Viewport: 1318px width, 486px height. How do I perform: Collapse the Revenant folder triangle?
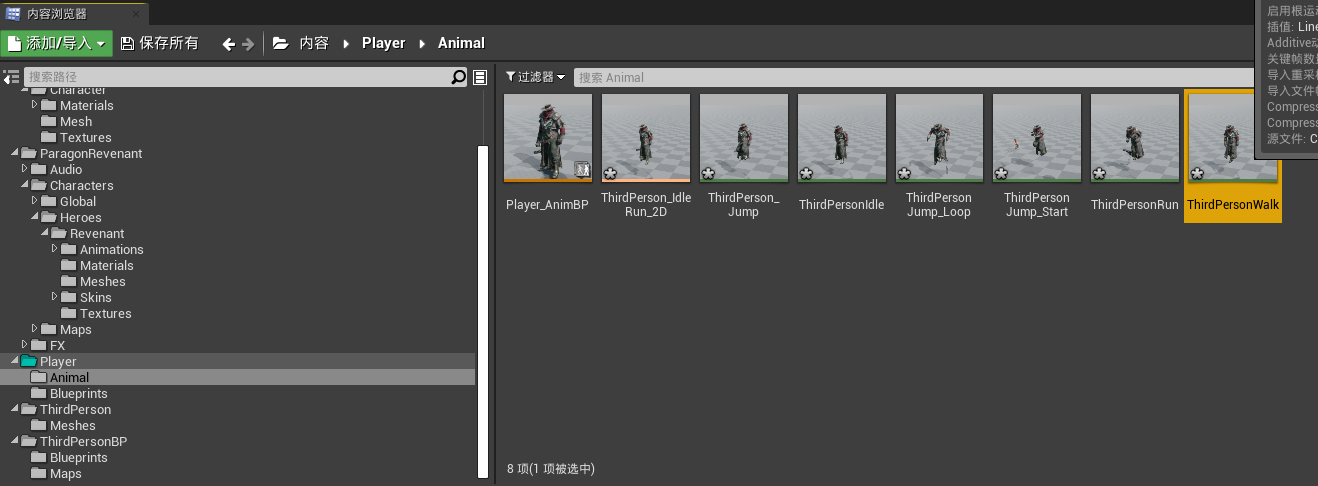click(x=44, y=234)
